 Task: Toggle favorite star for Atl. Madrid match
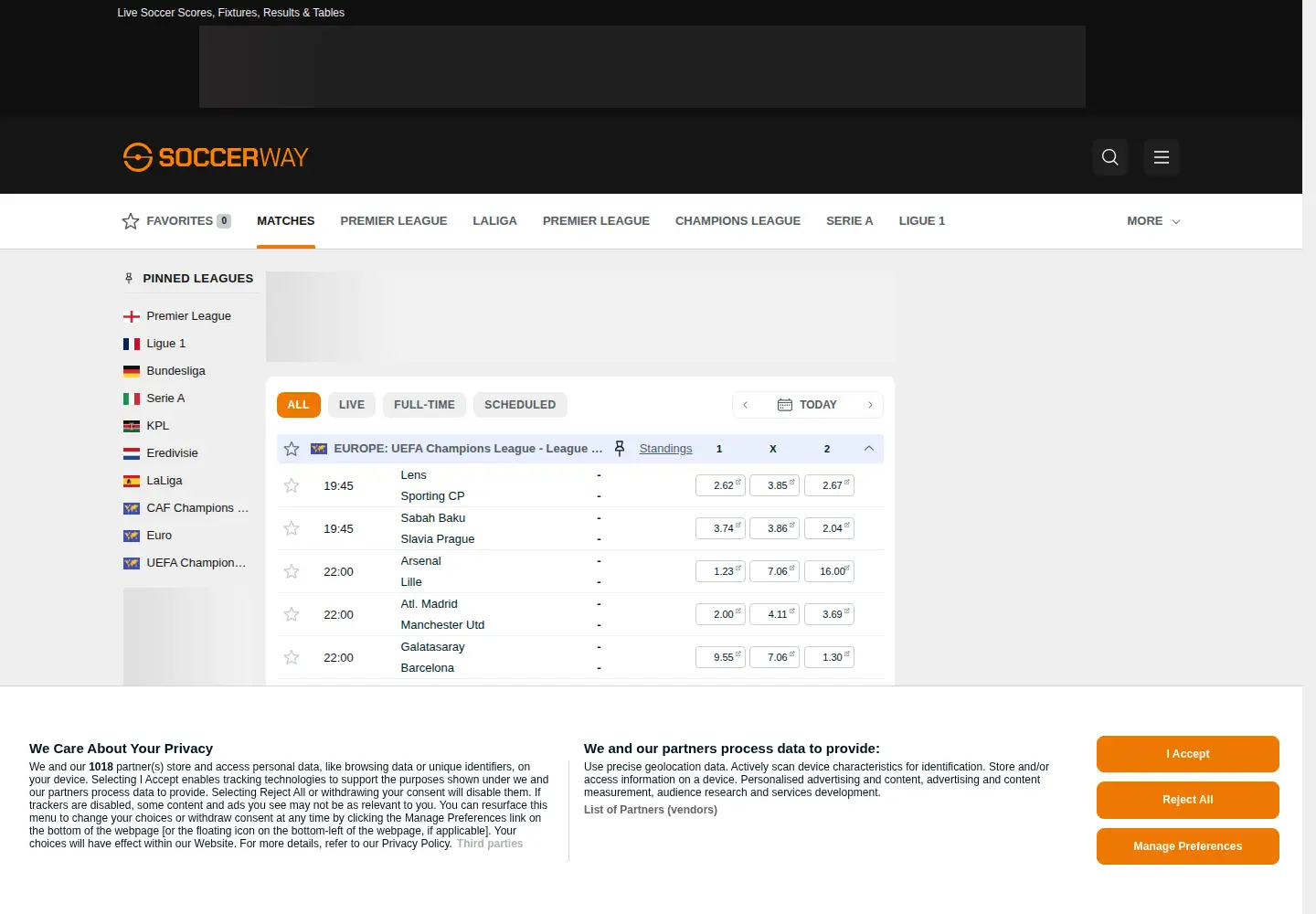click(x=292, y=614)
